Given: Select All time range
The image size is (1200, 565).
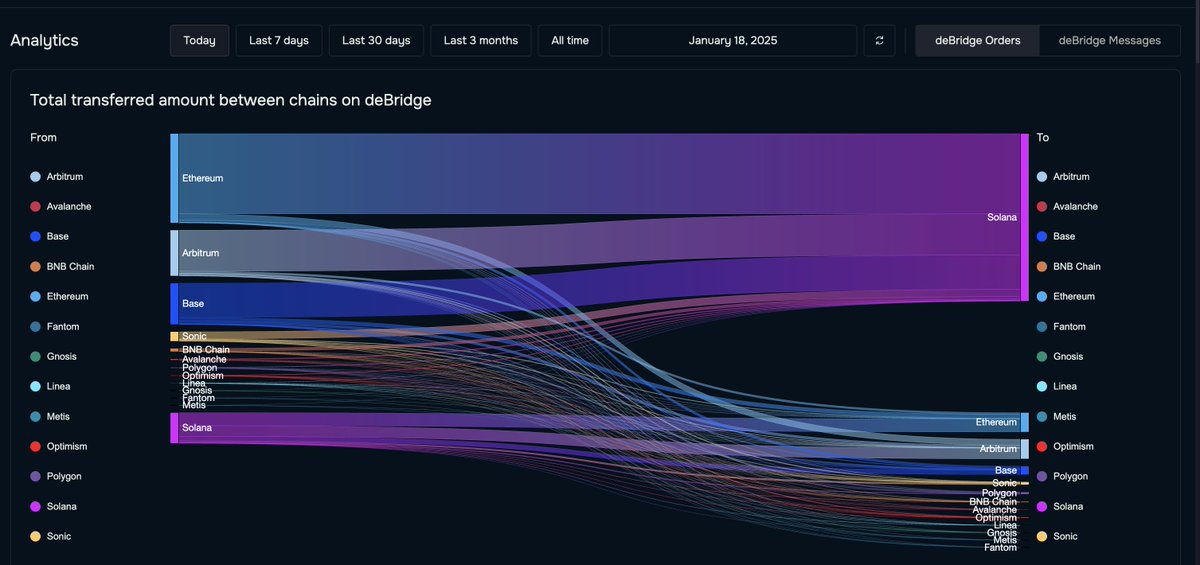Looking at the screenshot, I should (570, 41).
